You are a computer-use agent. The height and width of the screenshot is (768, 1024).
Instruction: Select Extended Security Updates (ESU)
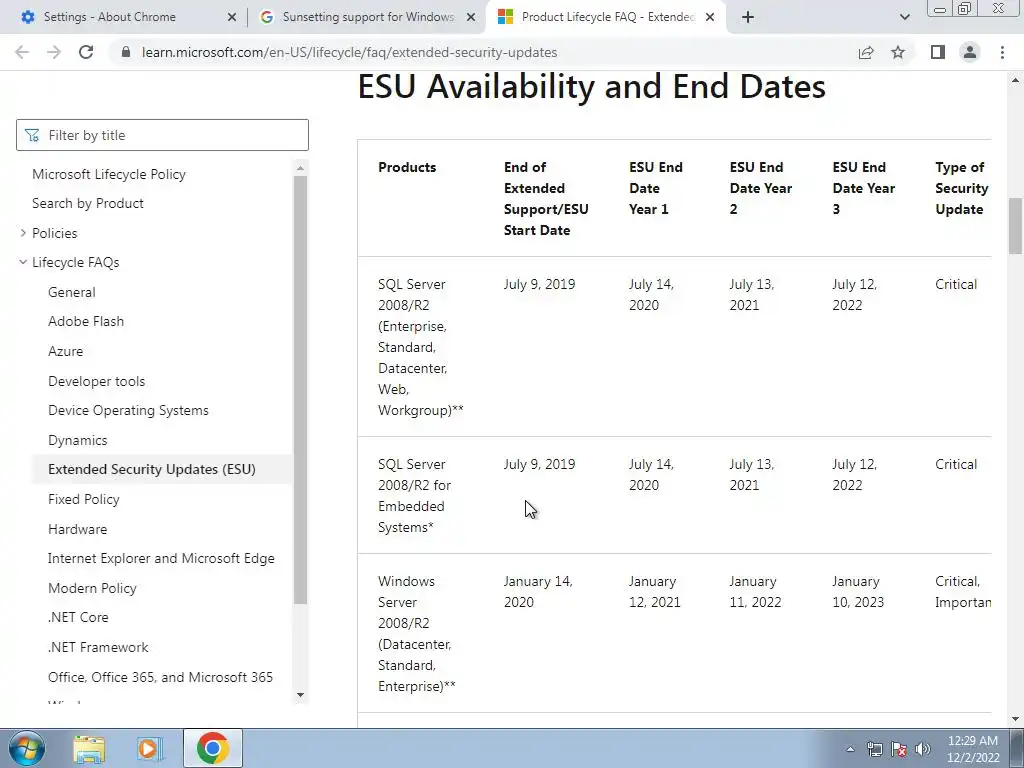click(152, 470)
